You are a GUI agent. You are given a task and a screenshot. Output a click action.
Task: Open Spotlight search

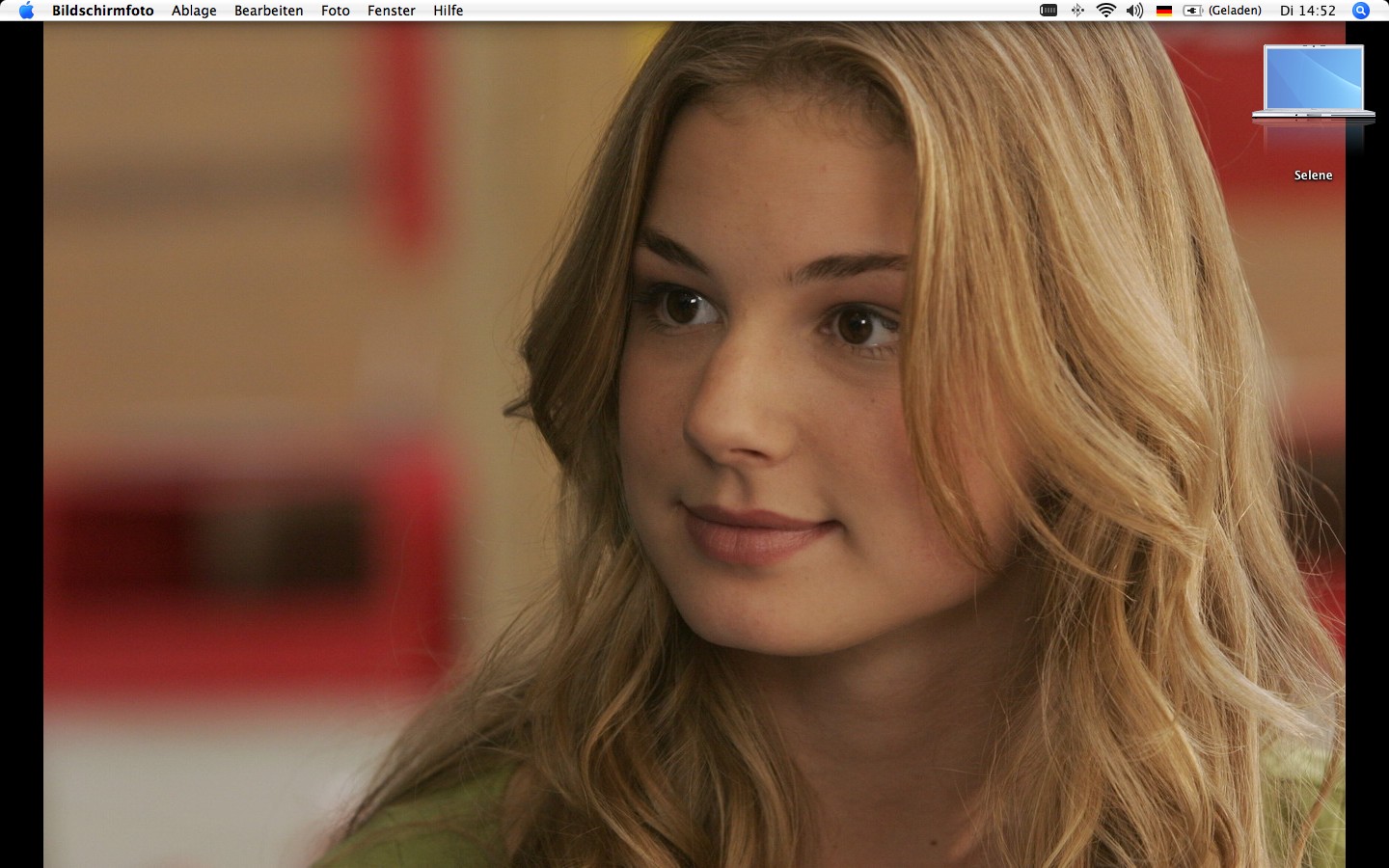point(1361,11)
